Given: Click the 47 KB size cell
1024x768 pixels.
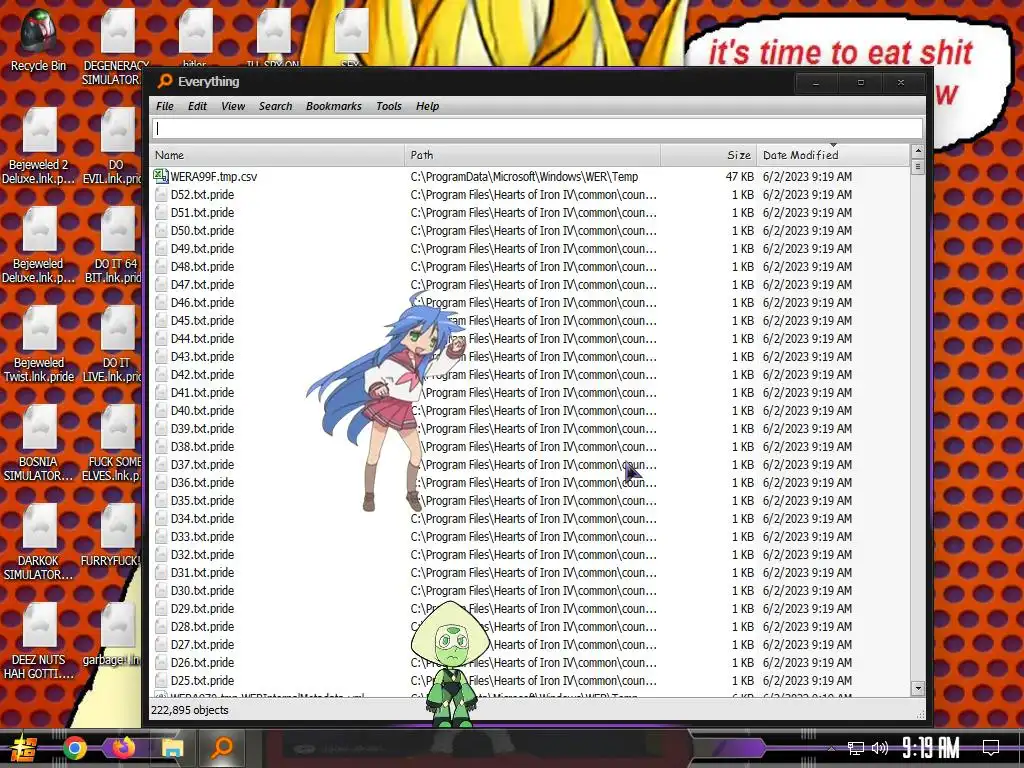Looking at the screenshot, I should click(740, 176).
